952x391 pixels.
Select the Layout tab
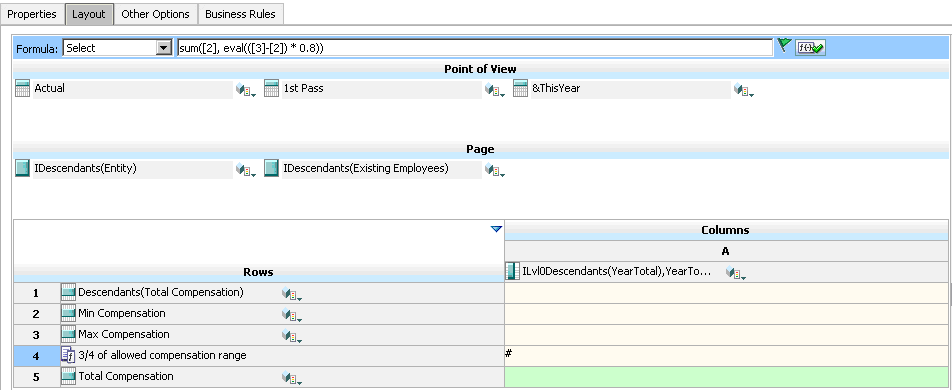click(x=89, y=14)
